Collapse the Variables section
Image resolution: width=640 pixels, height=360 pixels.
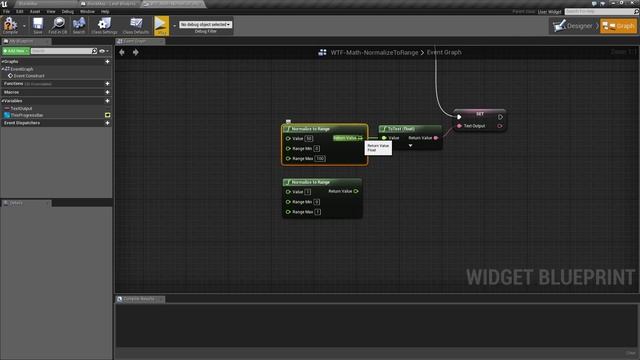[x=2, y=101]
